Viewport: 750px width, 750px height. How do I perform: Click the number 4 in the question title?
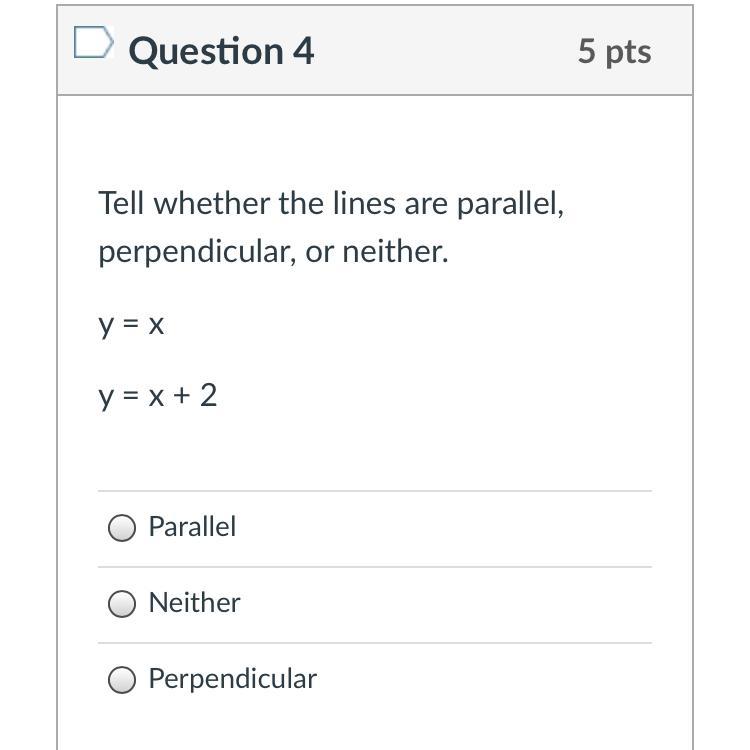(302, 51)
